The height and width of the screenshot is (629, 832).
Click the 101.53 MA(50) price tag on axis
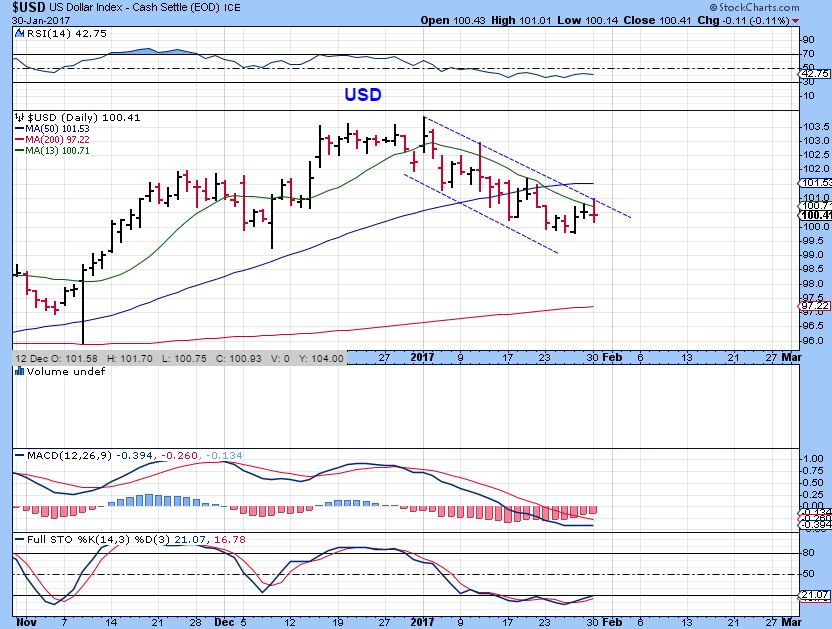point(815,183)
